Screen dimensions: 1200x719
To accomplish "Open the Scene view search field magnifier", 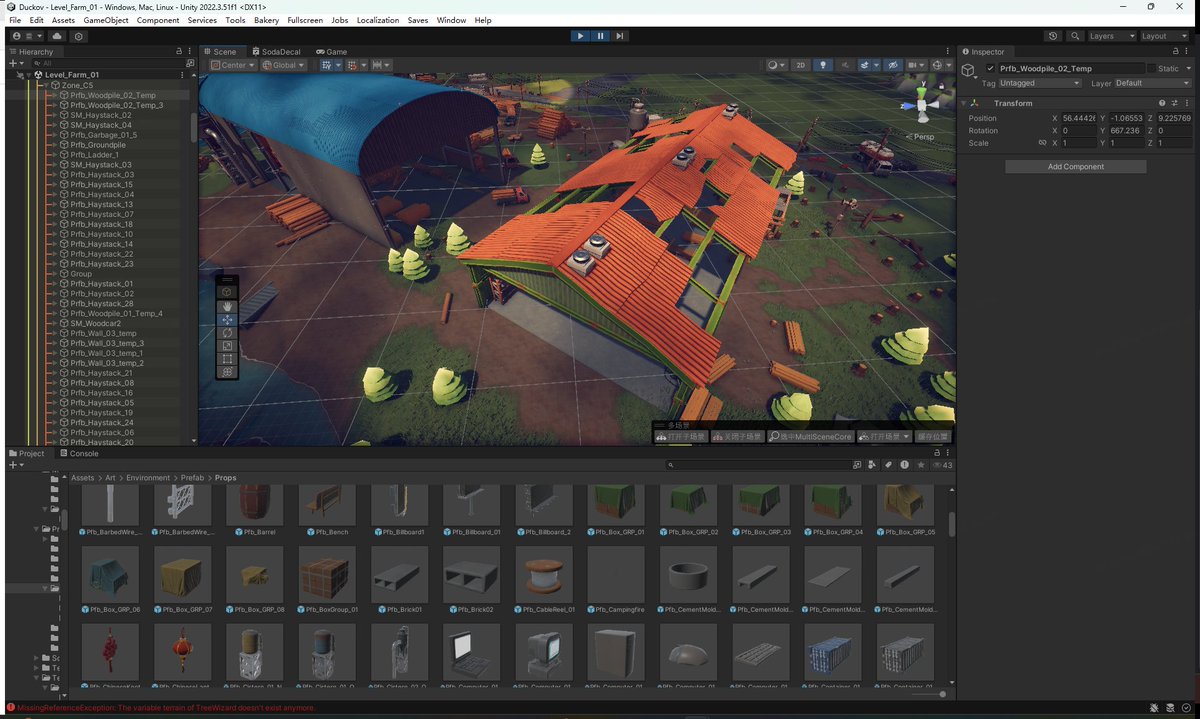I will pos(1076,35).
